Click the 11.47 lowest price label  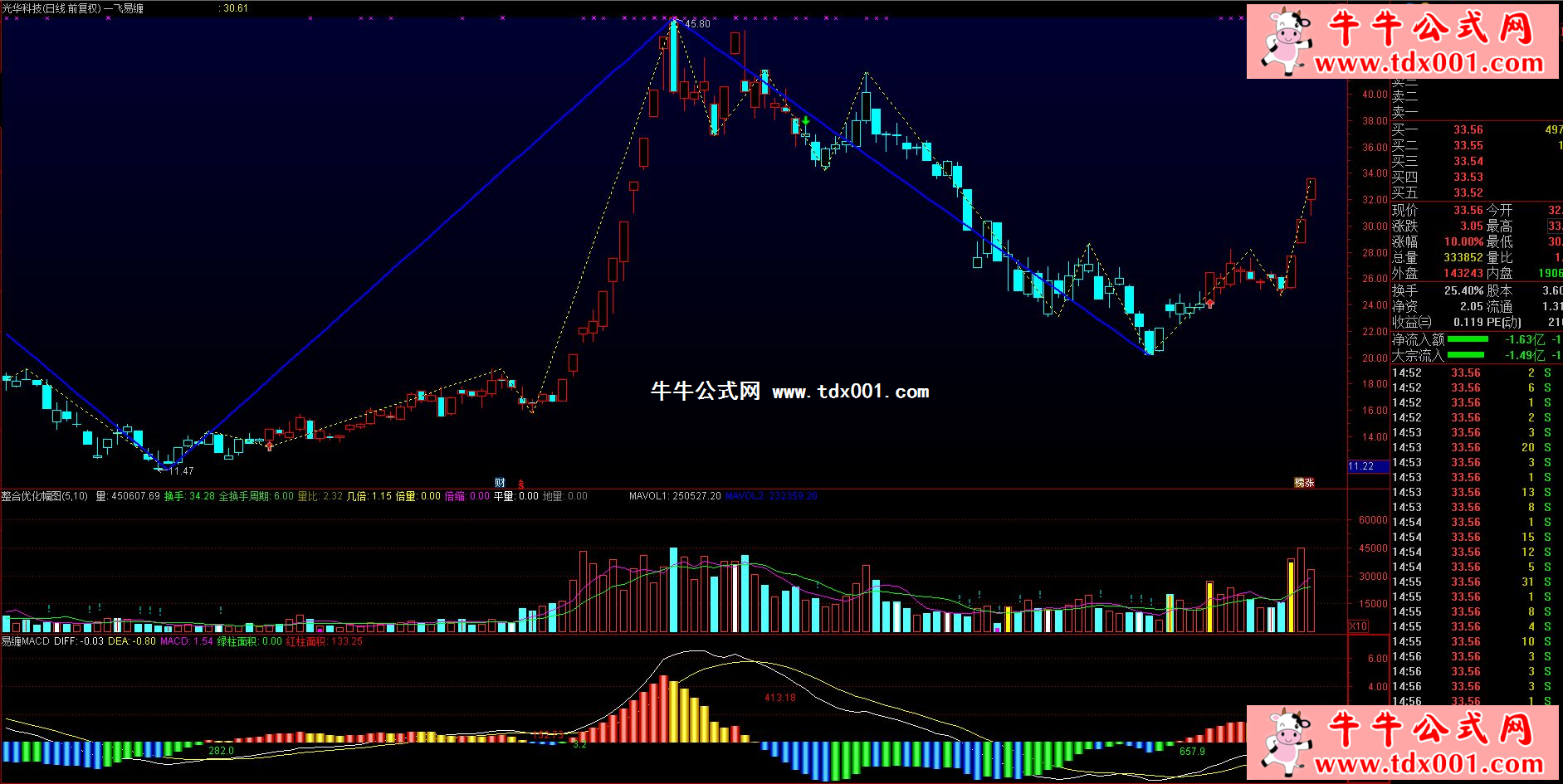click(x=181, y=471)
